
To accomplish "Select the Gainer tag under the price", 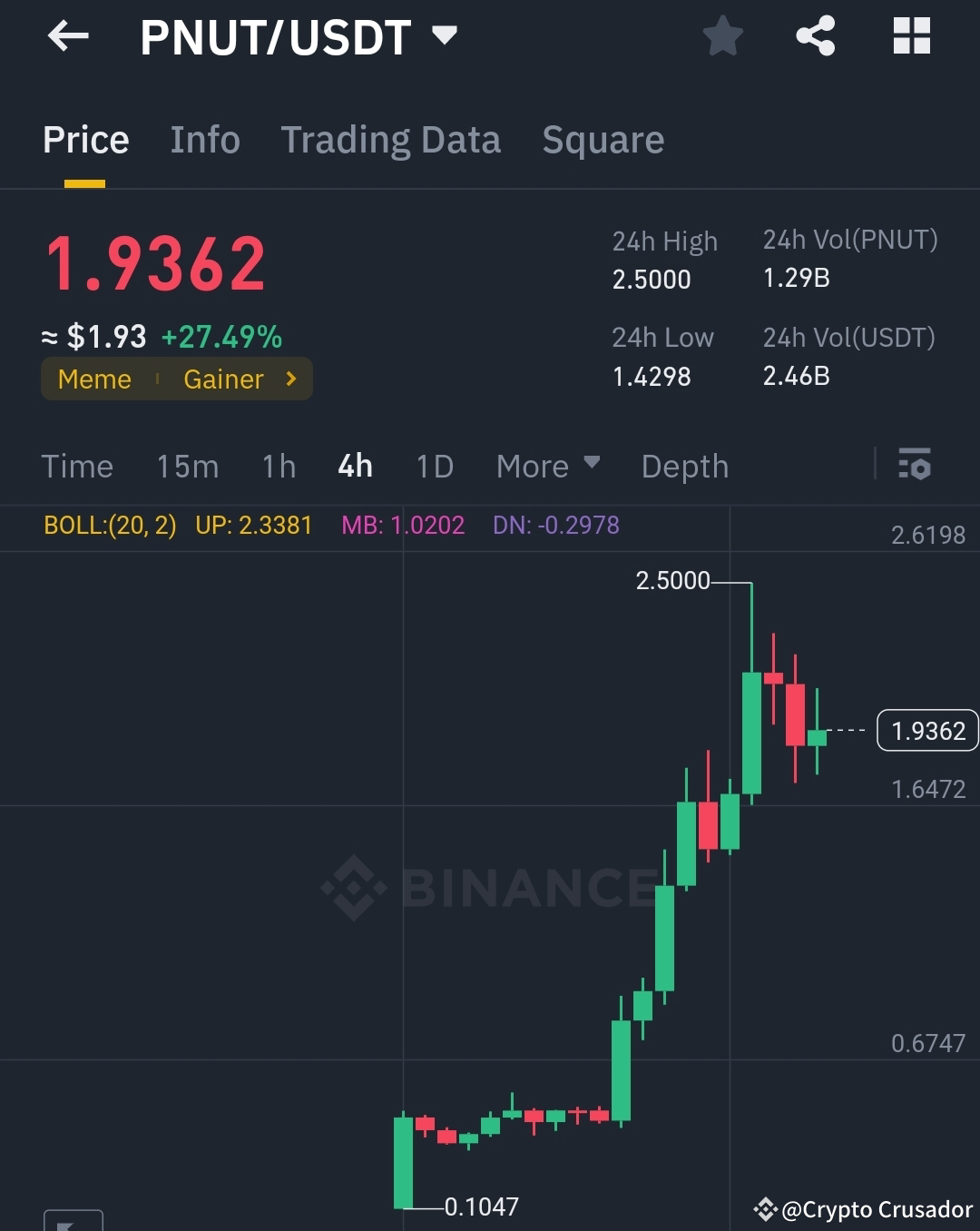I will [x=224, y=379].
